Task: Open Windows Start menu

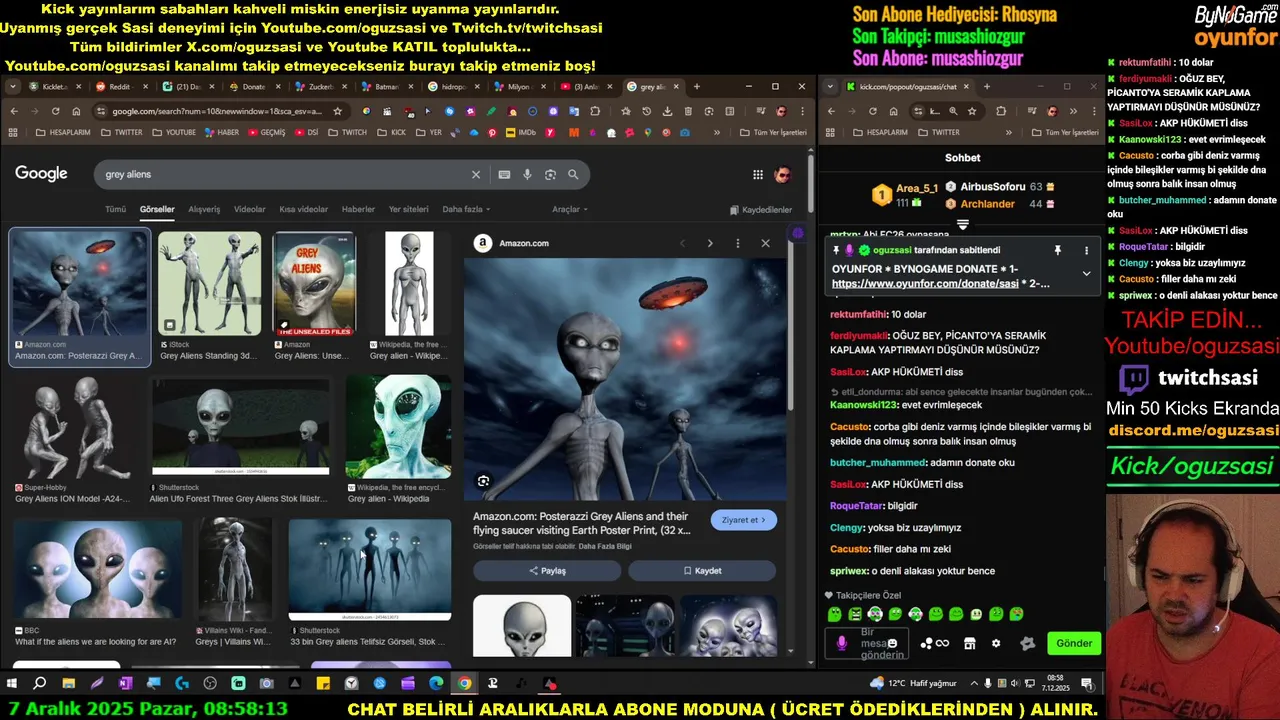Action: pos(12,684)
